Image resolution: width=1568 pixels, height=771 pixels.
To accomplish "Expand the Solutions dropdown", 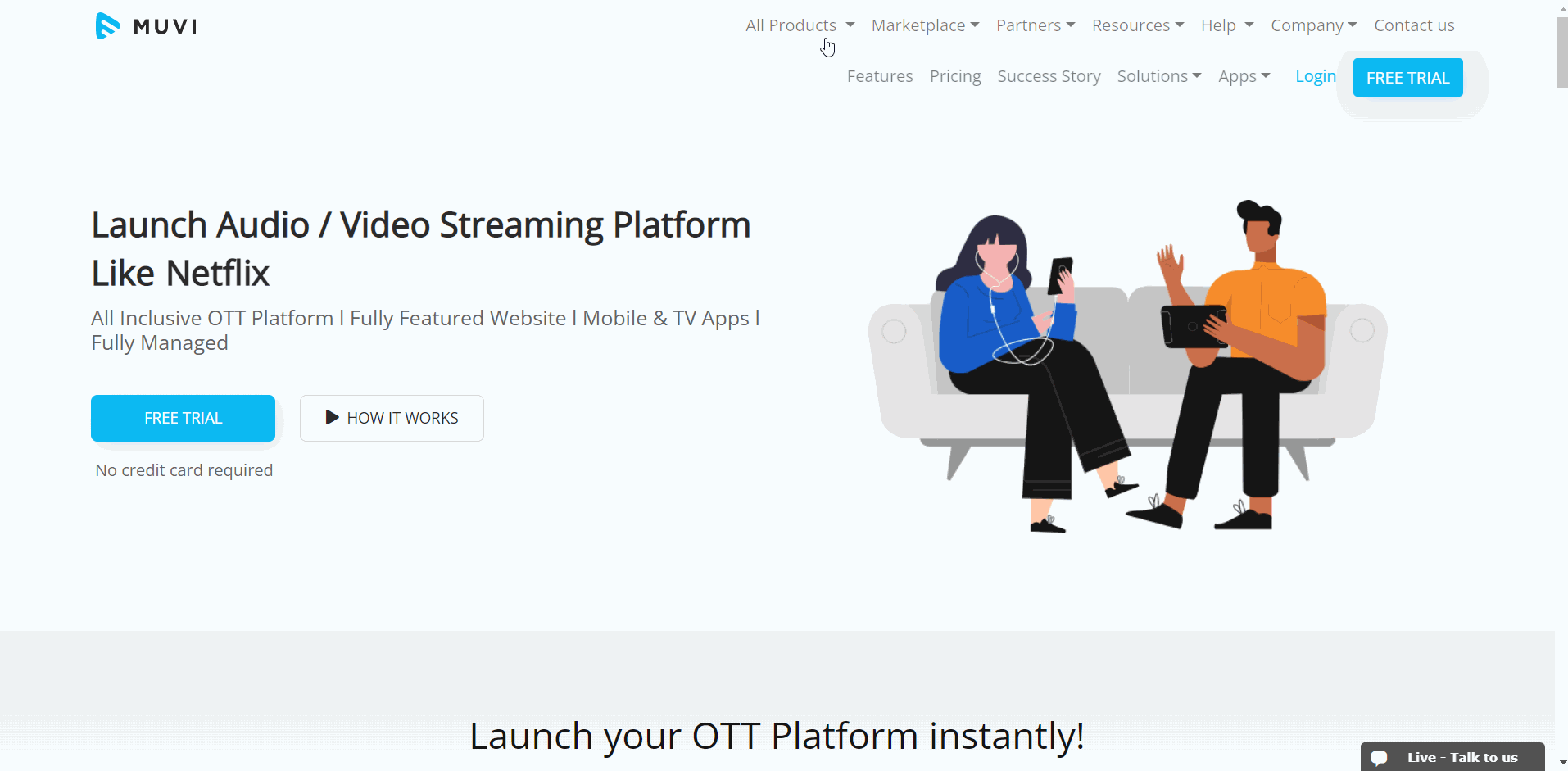I will (1159, 76).
